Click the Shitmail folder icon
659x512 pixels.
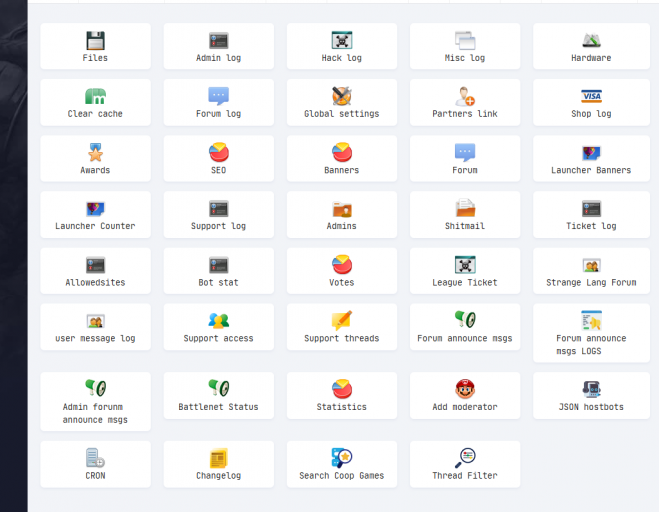click(465, 208)
